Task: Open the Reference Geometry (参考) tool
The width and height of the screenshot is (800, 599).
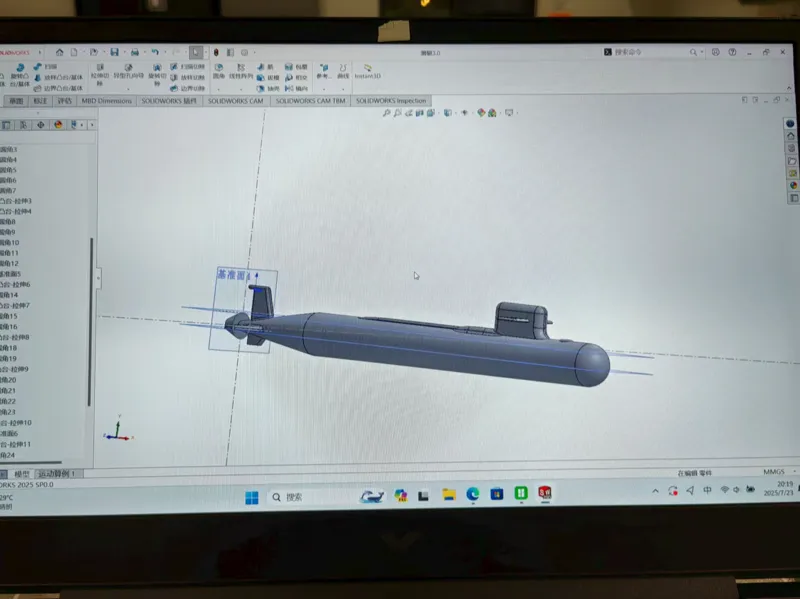Action: [323, 71]
